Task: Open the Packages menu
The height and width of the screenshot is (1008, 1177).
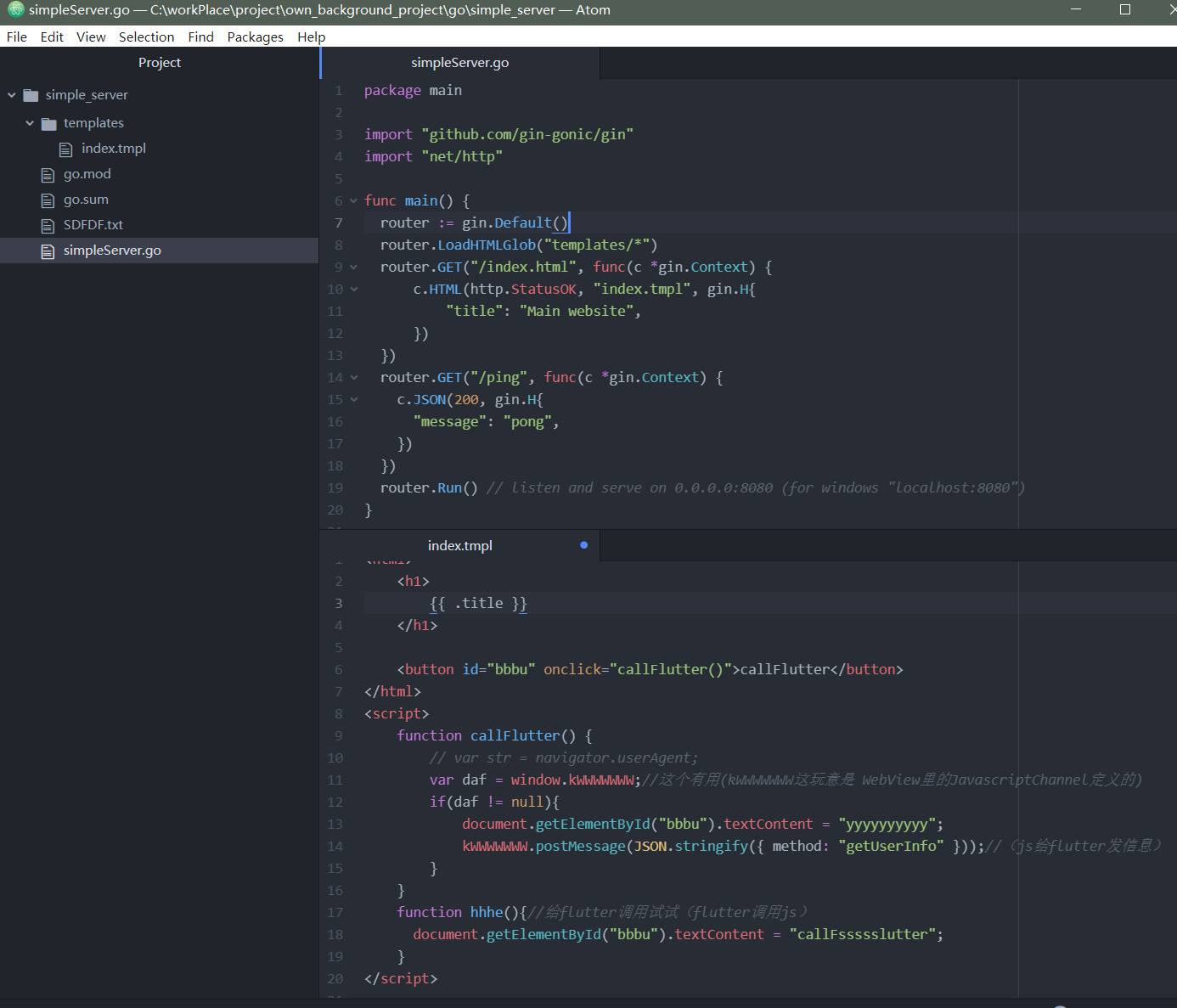Action: [256, 37]
